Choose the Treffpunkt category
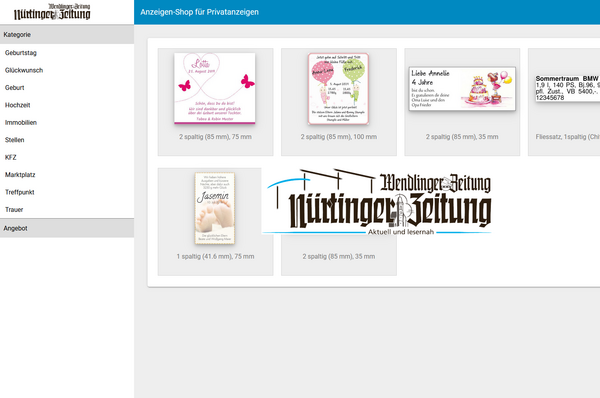 click(x=20, y=192)
